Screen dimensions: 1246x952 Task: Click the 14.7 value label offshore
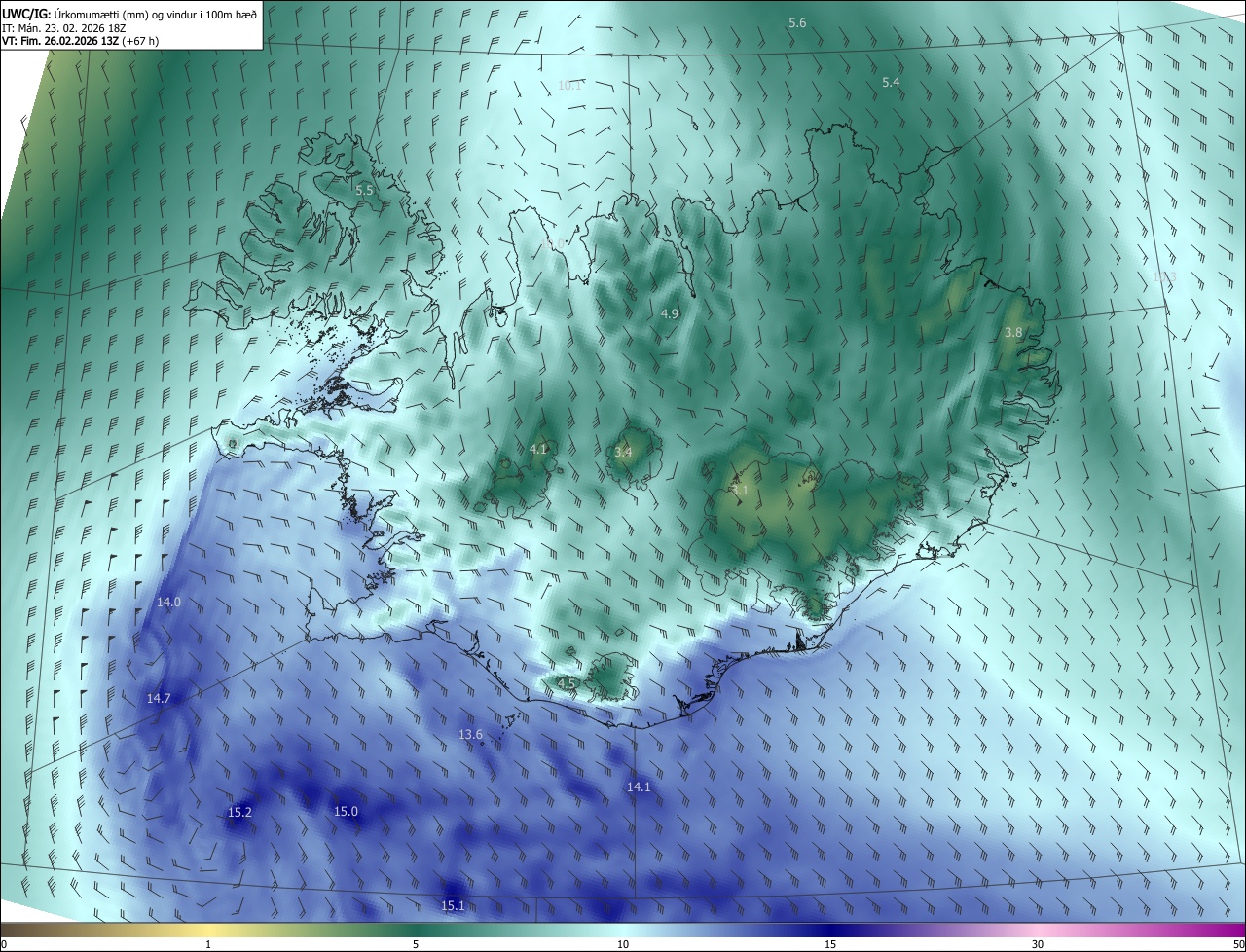[159, 699]
